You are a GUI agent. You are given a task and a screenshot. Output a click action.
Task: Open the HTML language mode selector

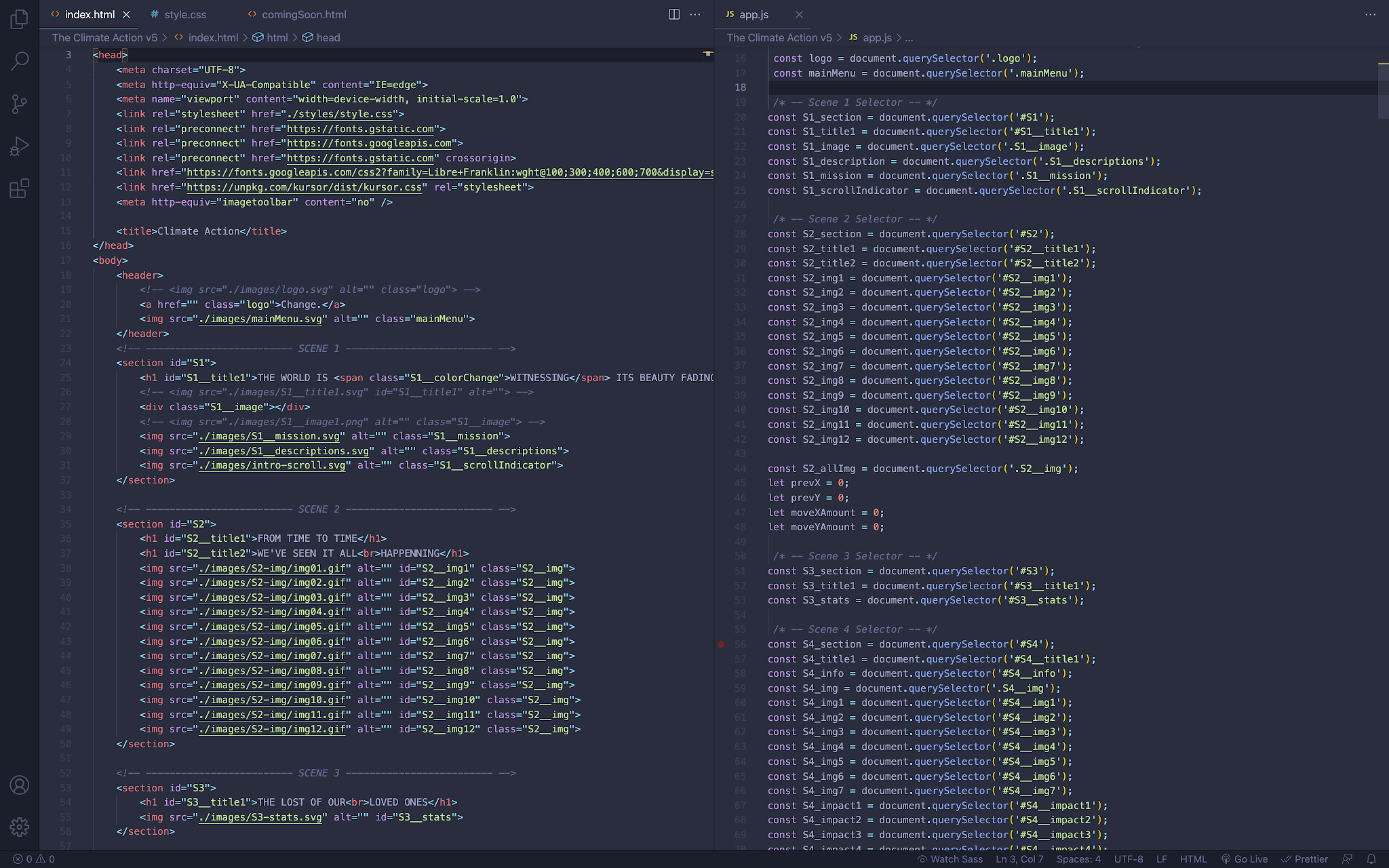click(x=1193, y=859)
